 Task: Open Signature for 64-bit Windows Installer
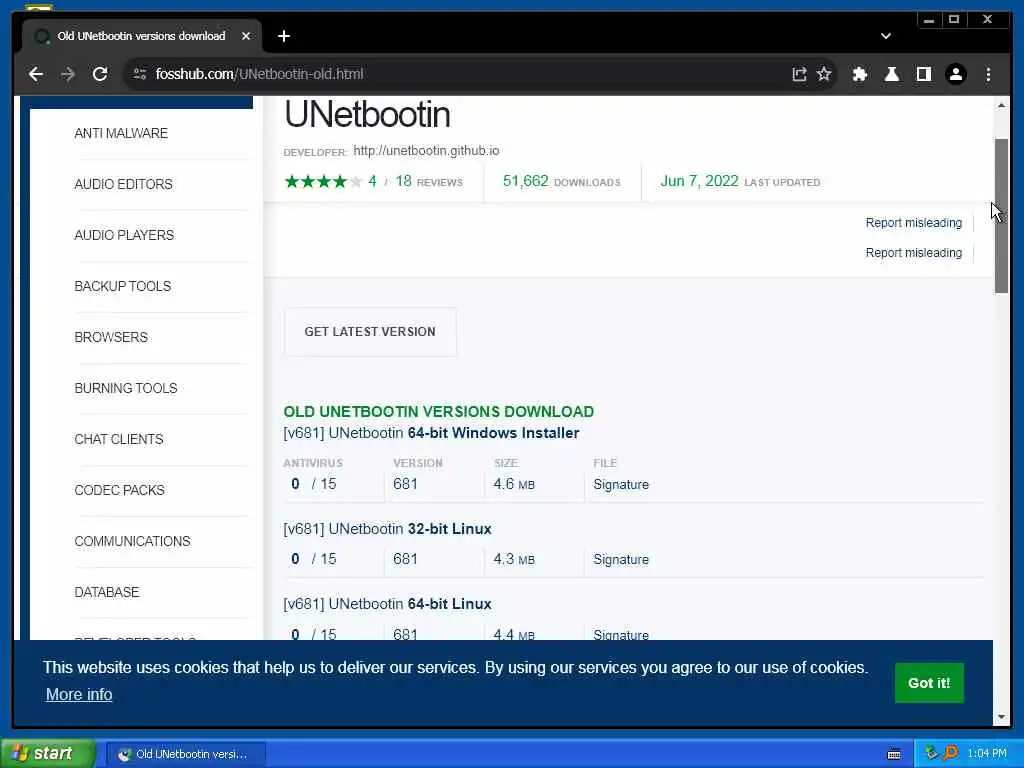coord(621,485)
